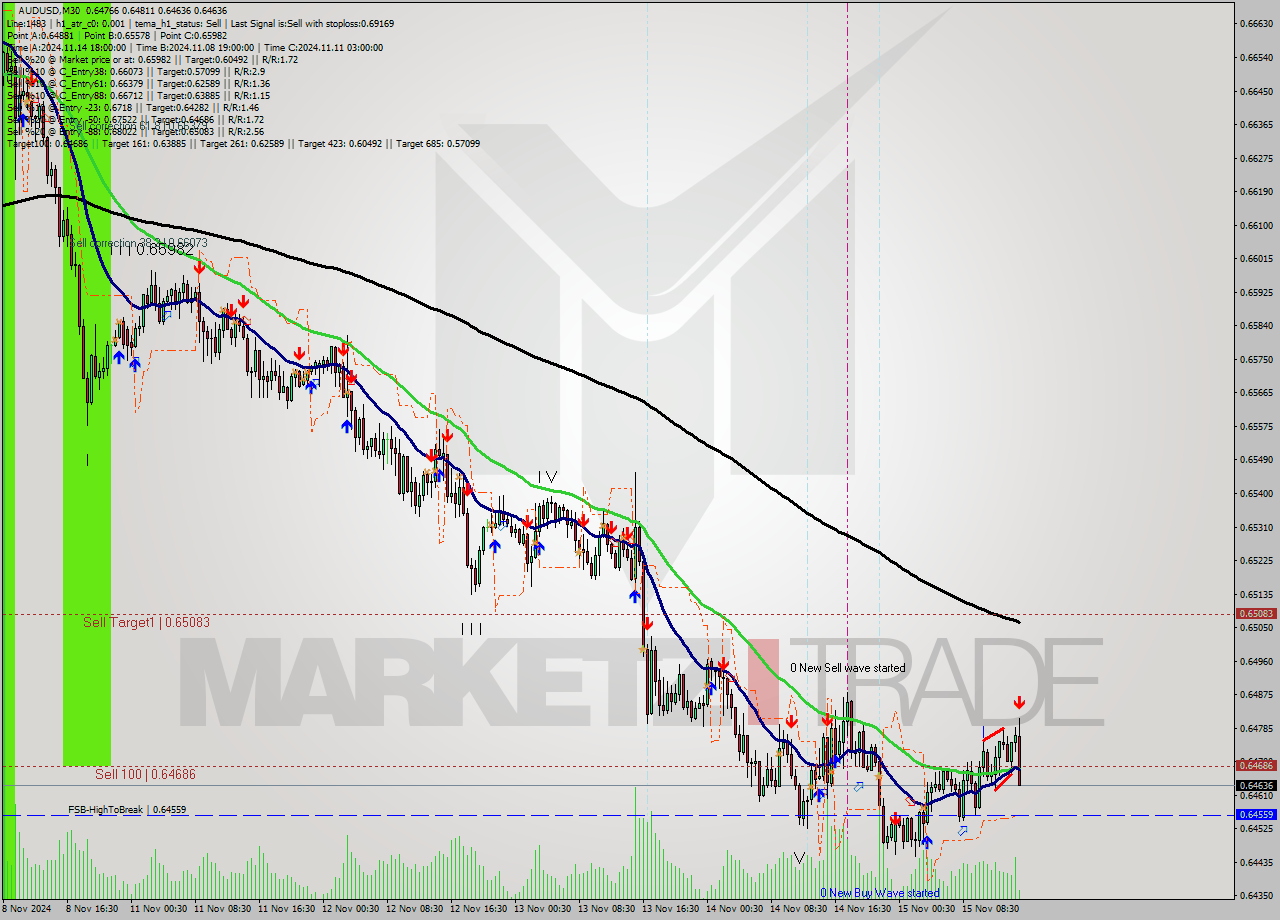Viewport: 1280px width, 920px height.
Task: Click the '14 Nov 08:30' time axis label
Action: tap(799, 909)
